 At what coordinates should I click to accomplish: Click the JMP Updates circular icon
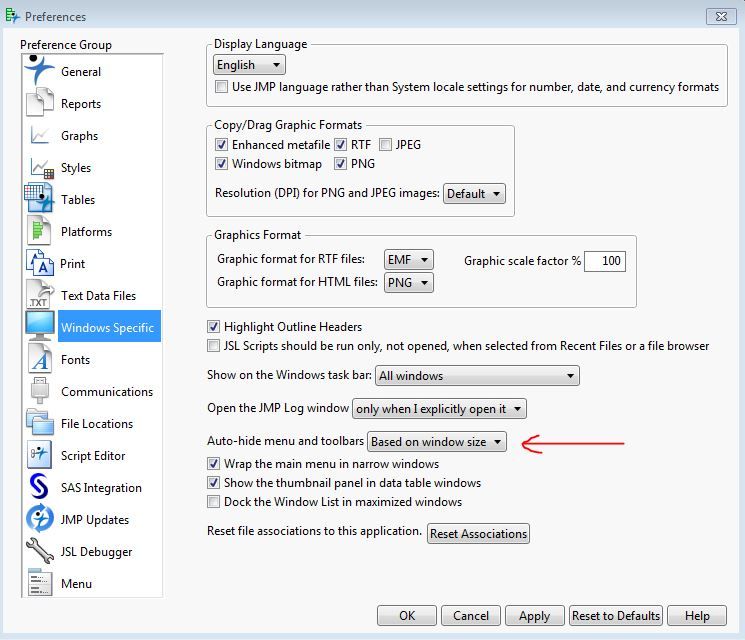[40, 518]
